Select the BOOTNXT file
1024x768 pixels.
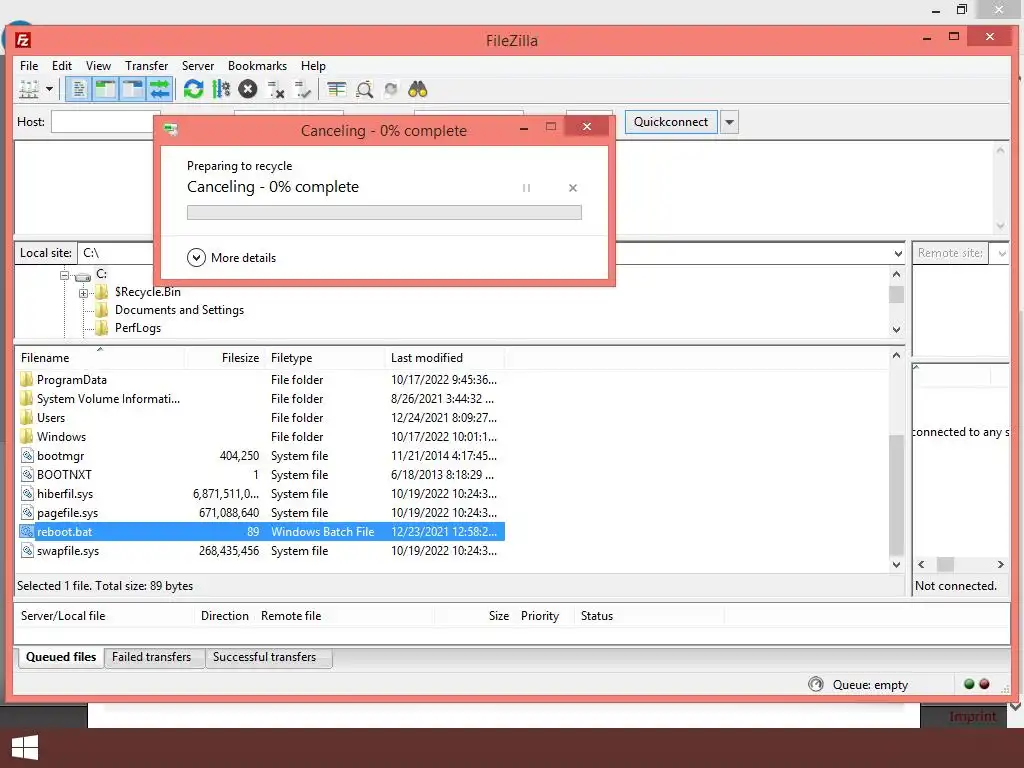coord(261,475)
